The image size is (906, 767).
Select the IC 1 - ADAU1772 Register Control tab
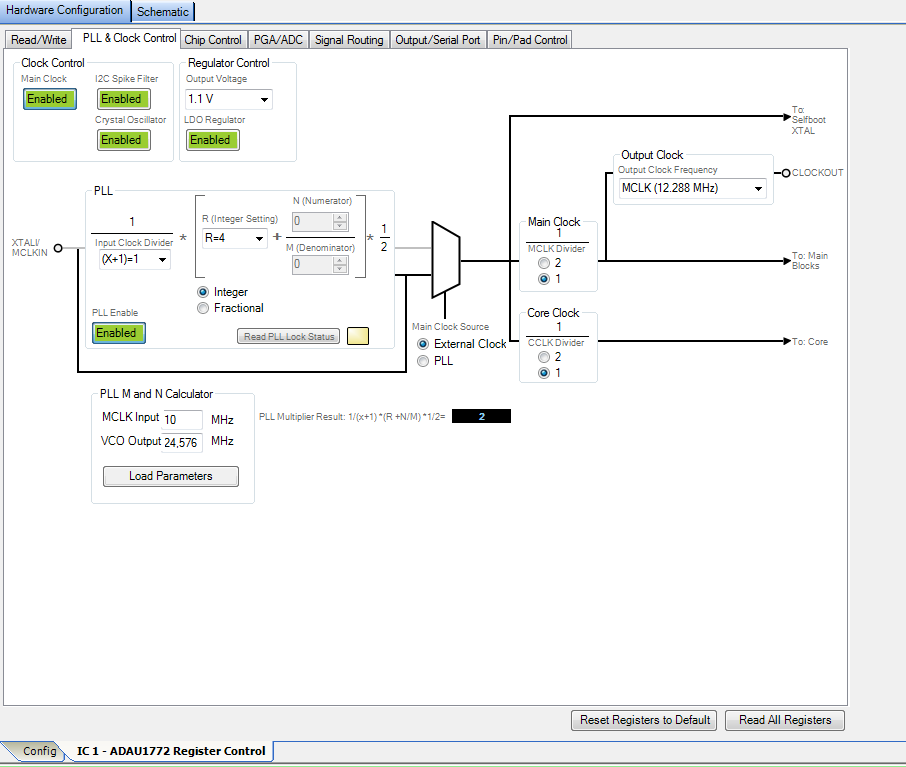(172, 751)
